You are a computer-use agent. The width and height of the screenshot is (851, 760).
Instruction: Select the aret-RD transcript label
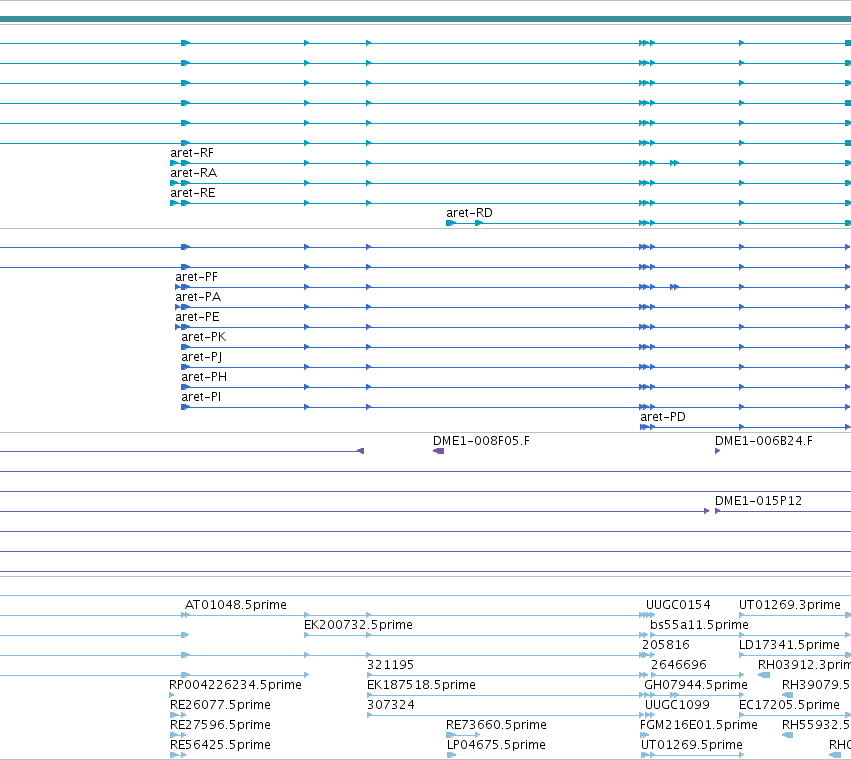[469, 213]
